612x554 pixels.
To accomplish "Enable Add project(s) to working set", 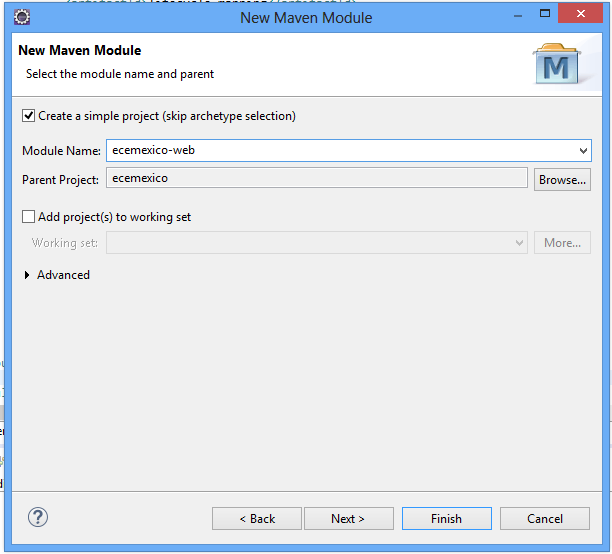I will [28, 217].
